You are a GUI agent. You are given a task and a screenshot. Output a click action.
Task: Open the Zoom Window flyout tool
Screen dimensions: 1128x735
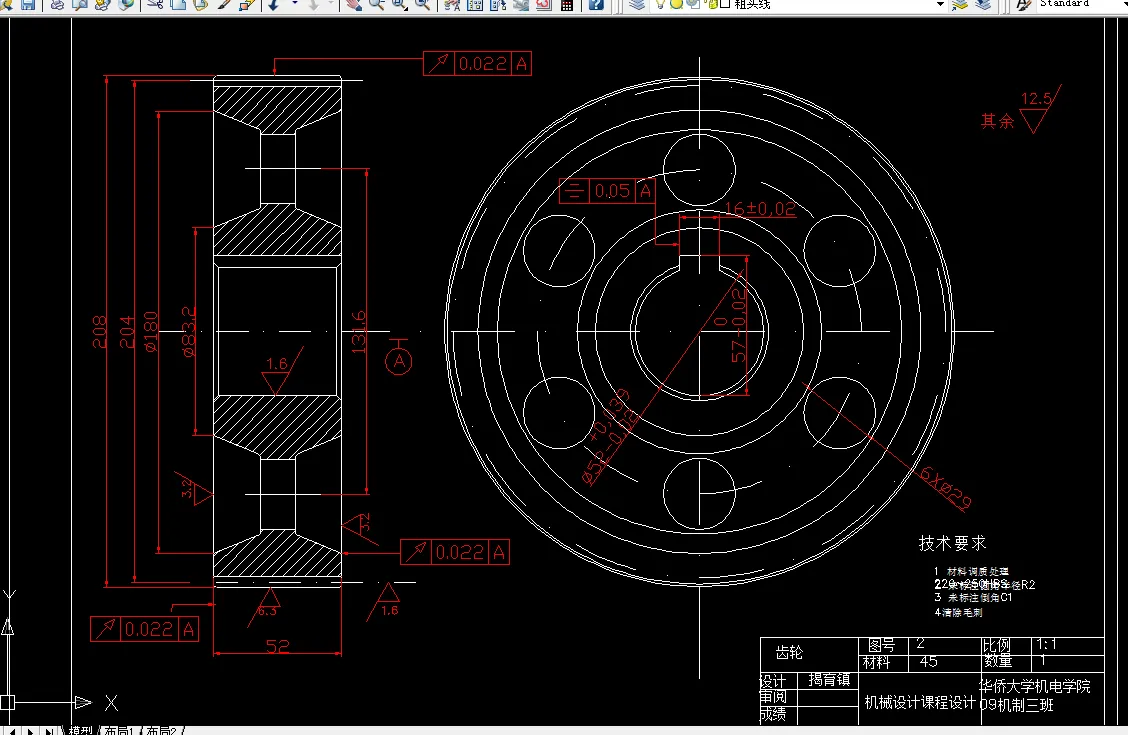400,4
